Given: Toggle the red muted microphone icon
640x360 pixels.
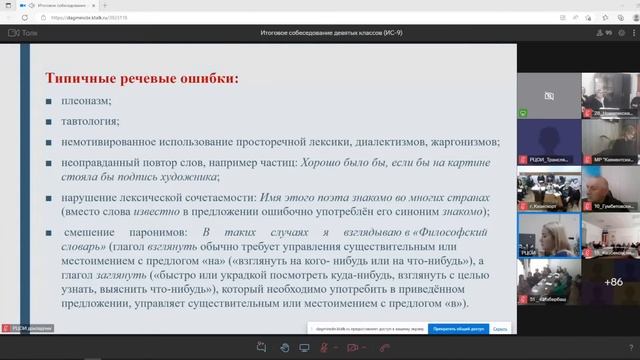Looking at the screenshot, I should (324, 347).
